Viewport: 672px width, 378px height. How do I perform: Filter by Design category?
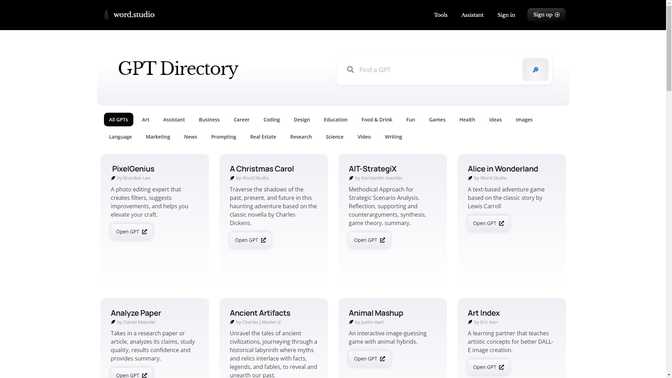coord(302,120)
